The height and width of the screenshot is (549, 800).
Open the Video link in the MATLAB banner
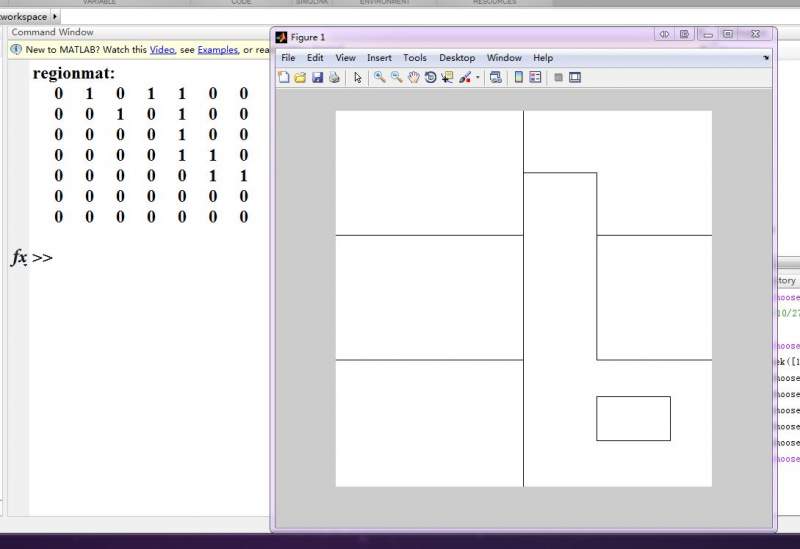pyautogui.click(x=162, y=49)
